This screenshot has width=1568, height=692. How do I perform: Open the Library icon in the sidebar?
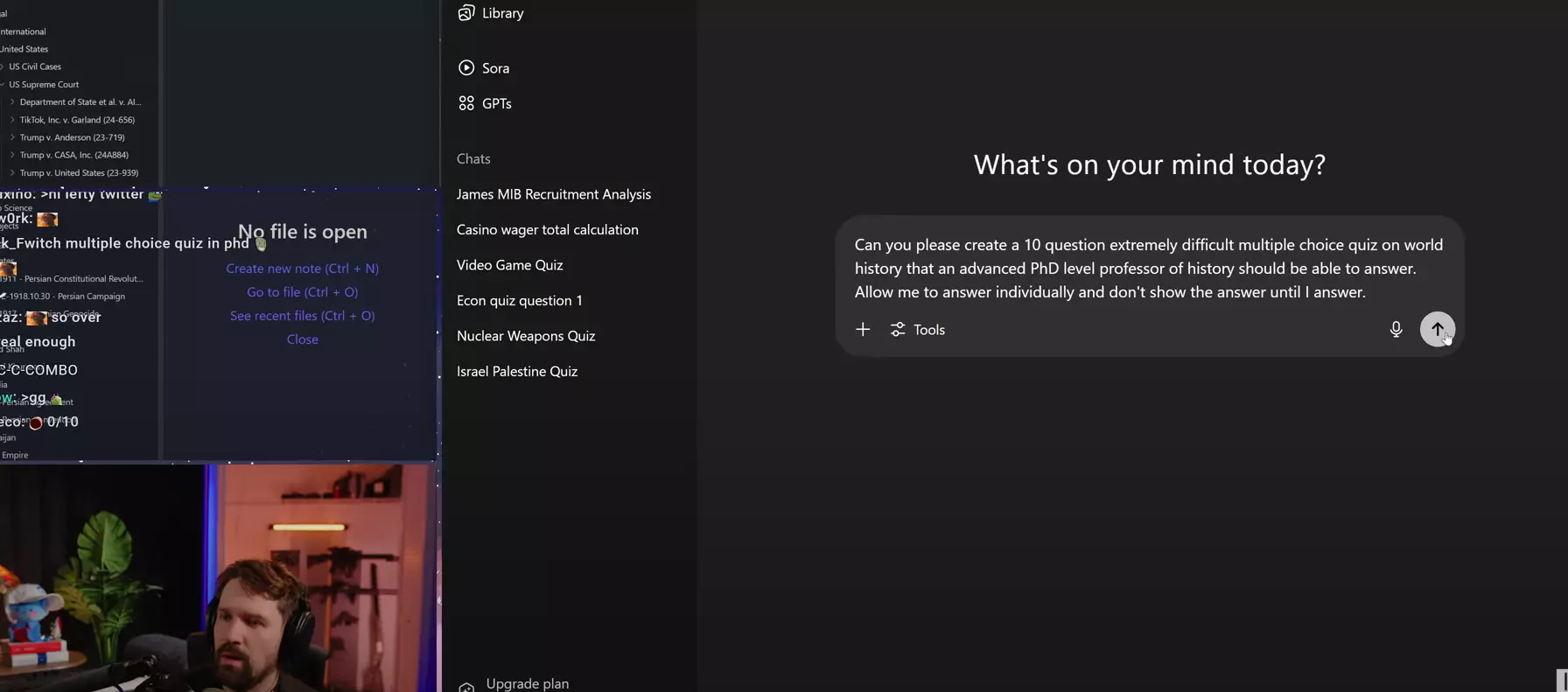pyautogui.click(x=466, y=13)
